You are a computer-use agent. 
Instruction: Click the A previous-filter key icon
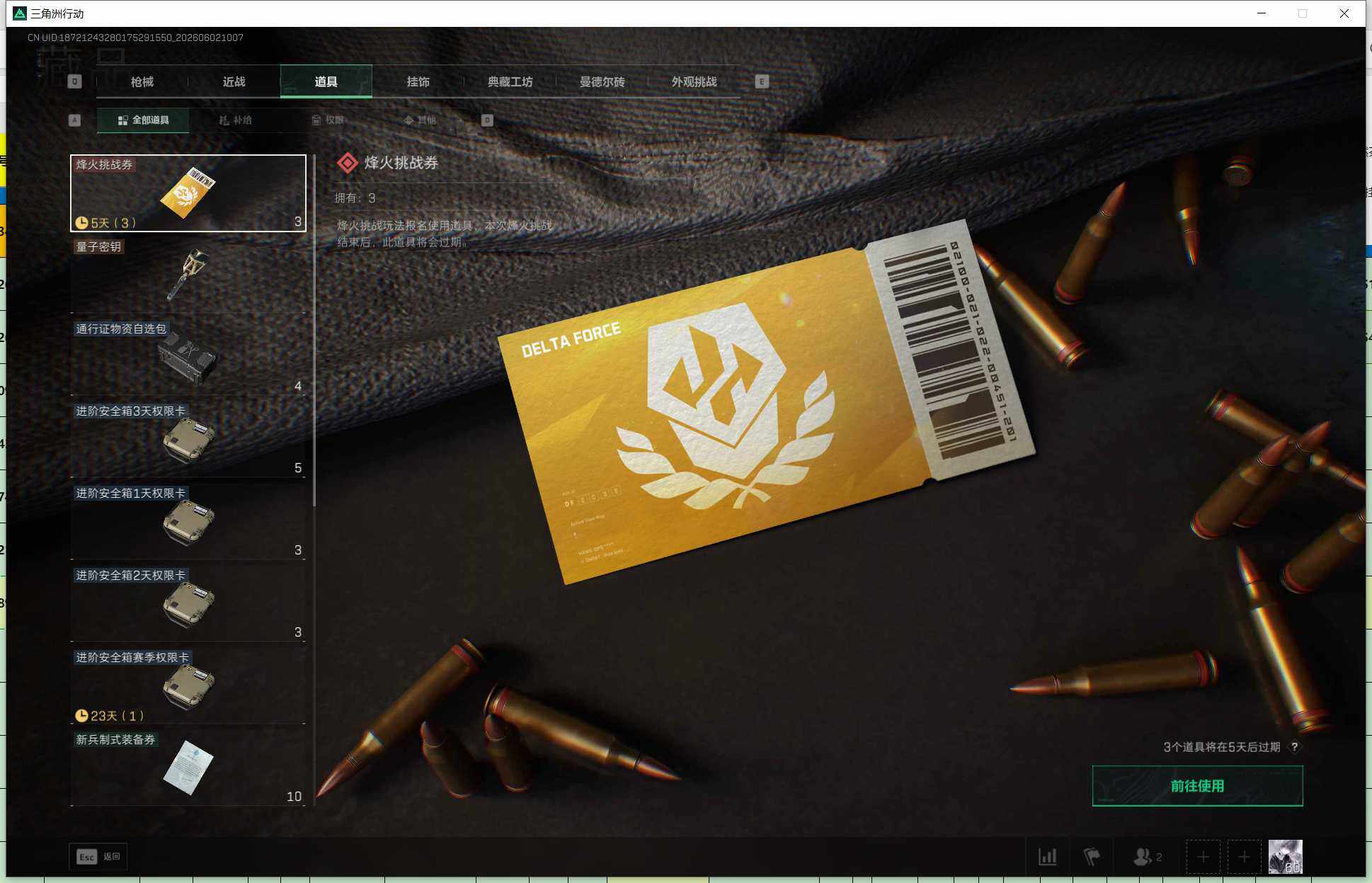point(74,120)
